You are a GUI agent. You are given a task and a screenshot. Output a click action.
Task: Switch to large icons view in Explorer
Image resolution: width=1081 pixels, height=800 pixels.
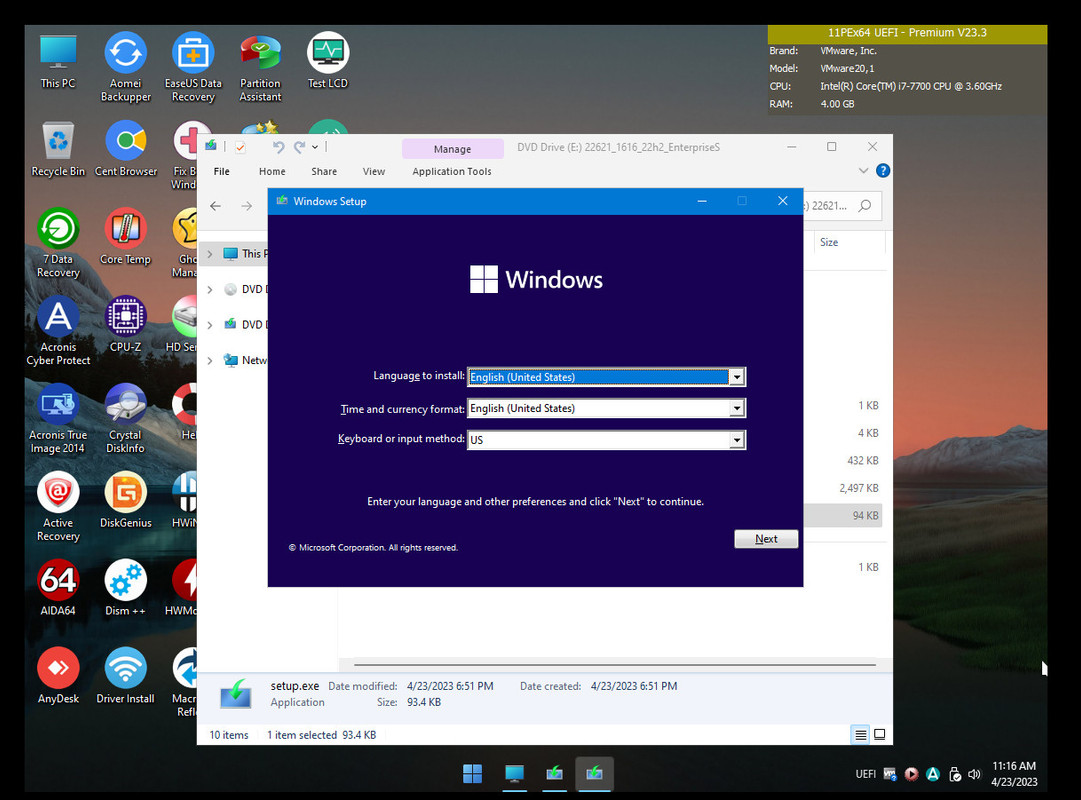pyautogui.click(x=880, y=734)
